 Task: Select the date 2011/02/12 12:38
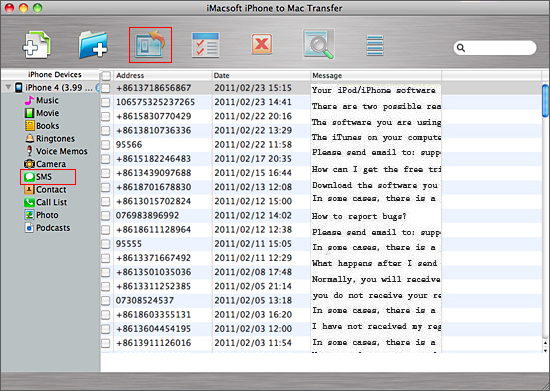coord(253,229)
